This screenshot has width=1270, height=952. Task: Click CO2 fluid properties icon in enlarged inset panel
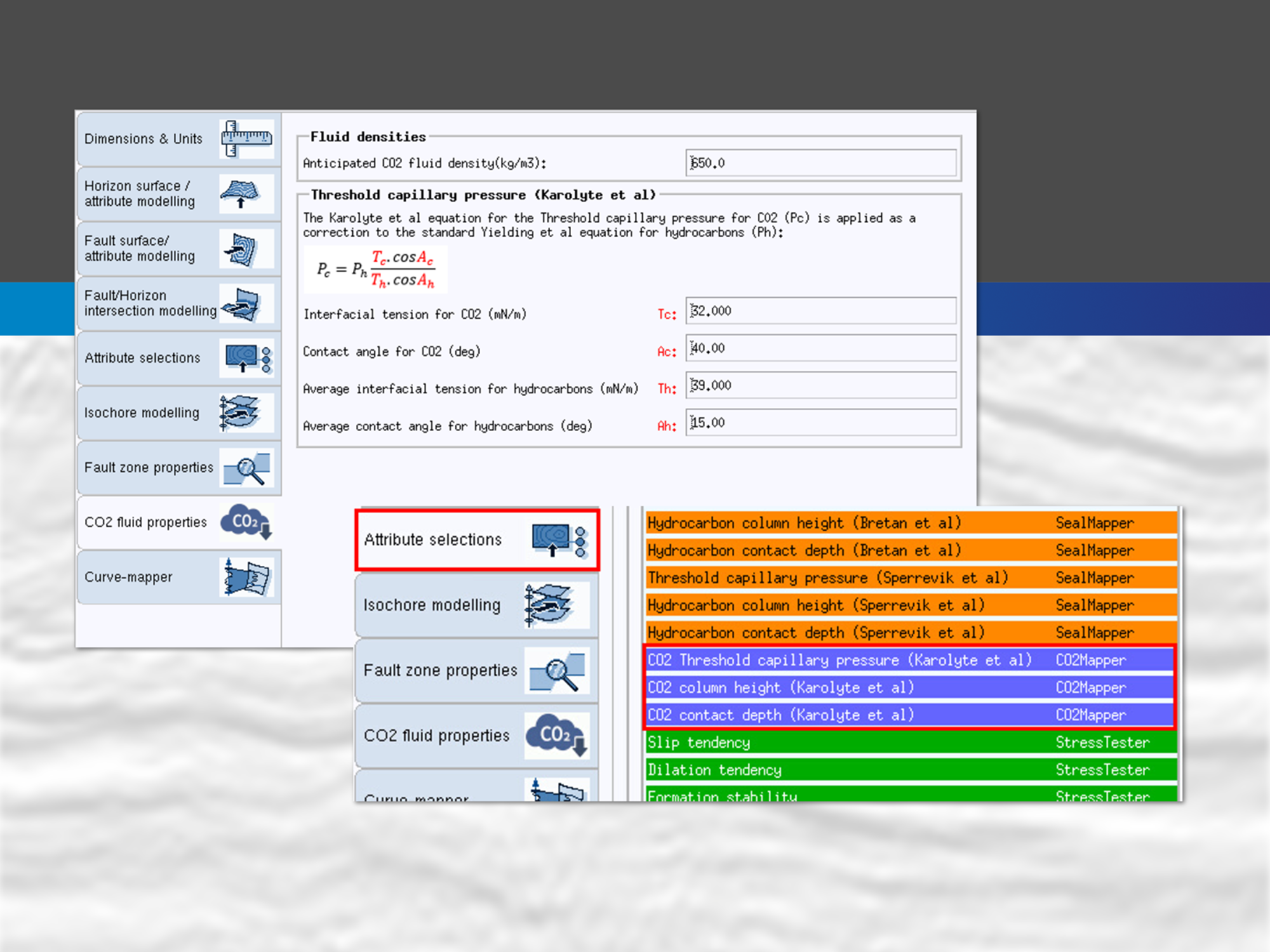(557, 736)
